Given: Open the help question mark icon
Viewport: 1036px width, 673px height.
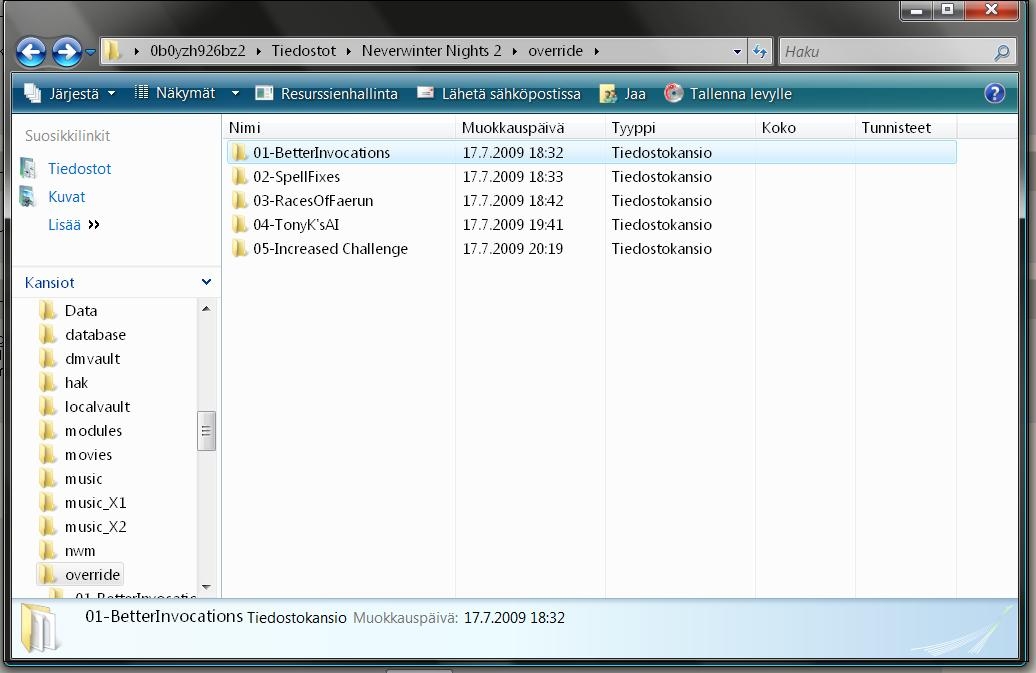Looking at the screenshot, I should (994, 93).
